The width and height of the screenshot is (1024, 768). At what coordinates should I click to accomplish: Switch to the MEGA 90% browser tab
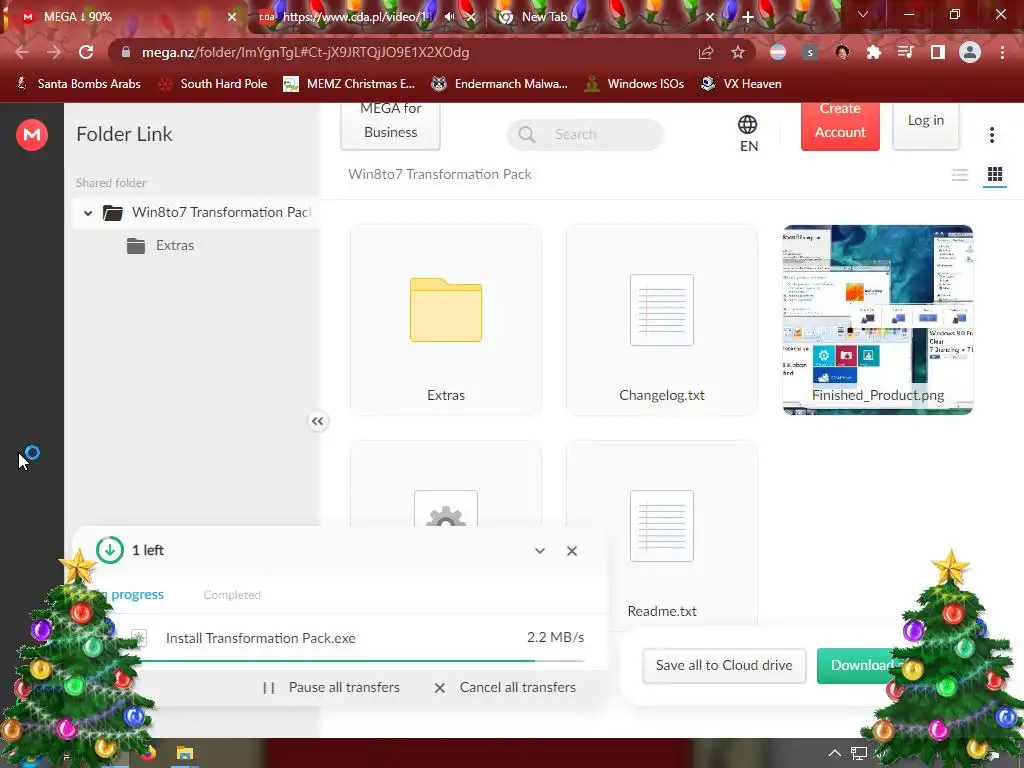[124, 17]
